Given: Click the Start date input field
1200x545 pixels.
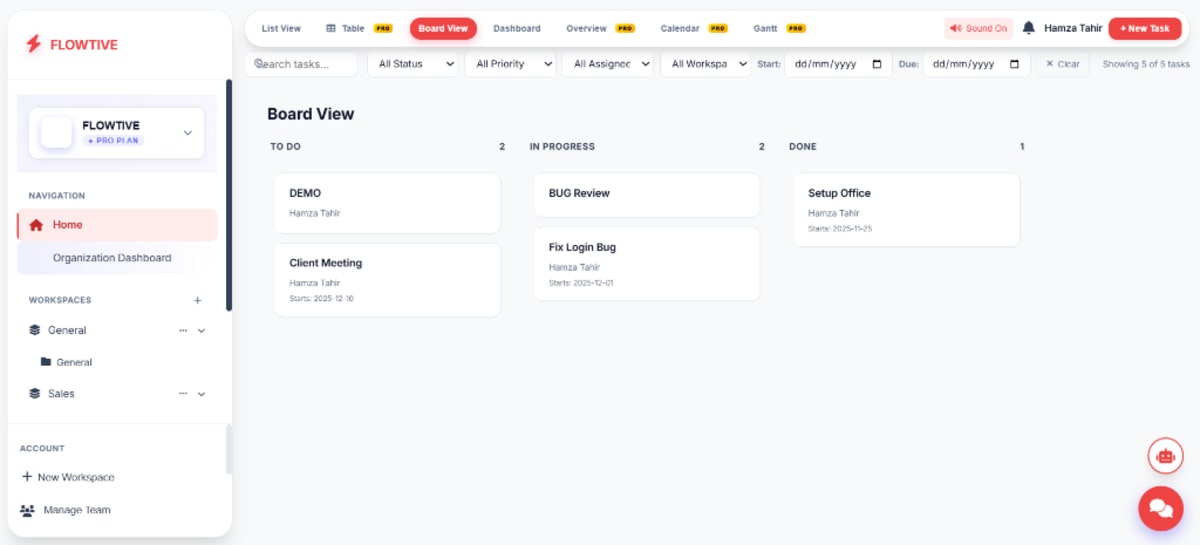Looking at the screenshot, I should [838, 64].
